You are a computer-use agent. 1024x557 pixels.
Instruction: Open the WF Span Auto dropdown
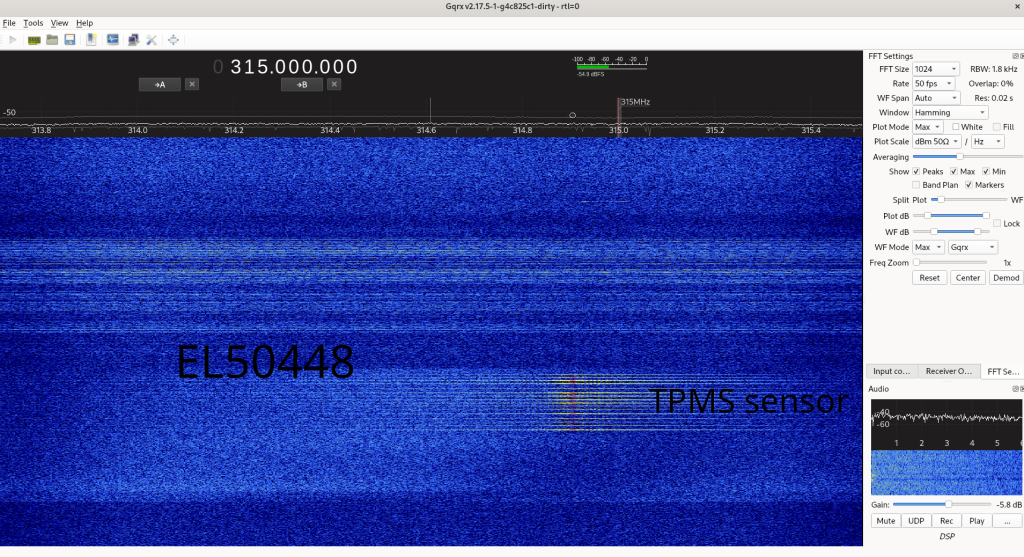point(936,98)
